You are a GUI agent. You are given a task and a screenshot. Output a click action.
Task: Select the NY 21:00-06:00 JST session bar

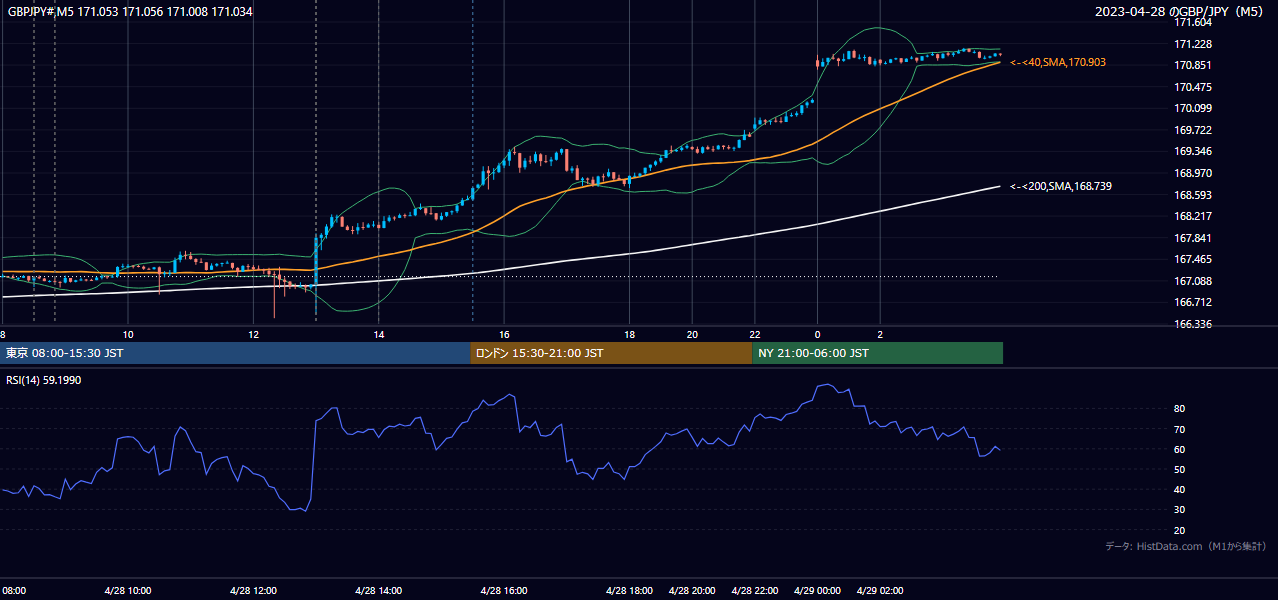click(877, 353)
